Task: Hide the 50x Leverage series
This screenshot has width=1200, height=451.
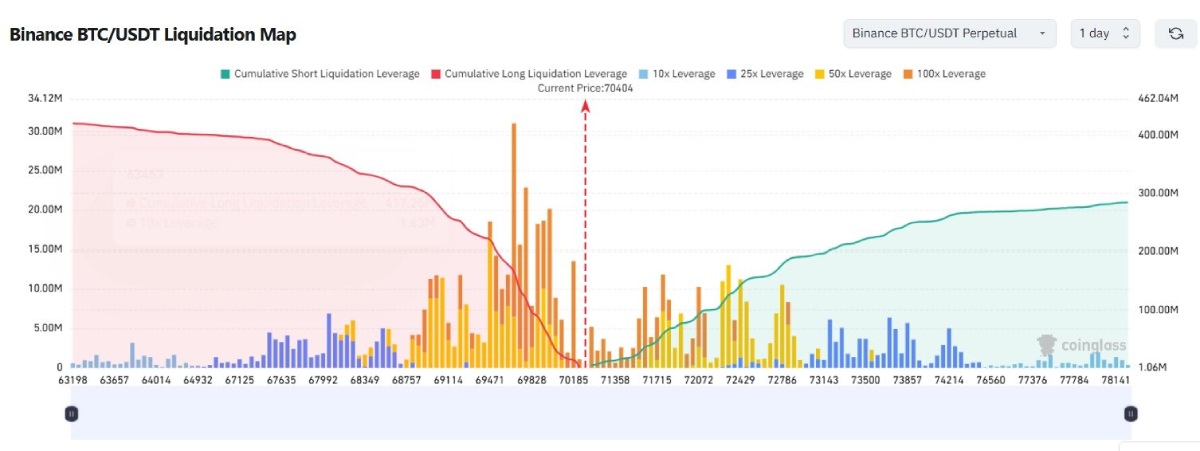Action: click(x=853, y=74)
